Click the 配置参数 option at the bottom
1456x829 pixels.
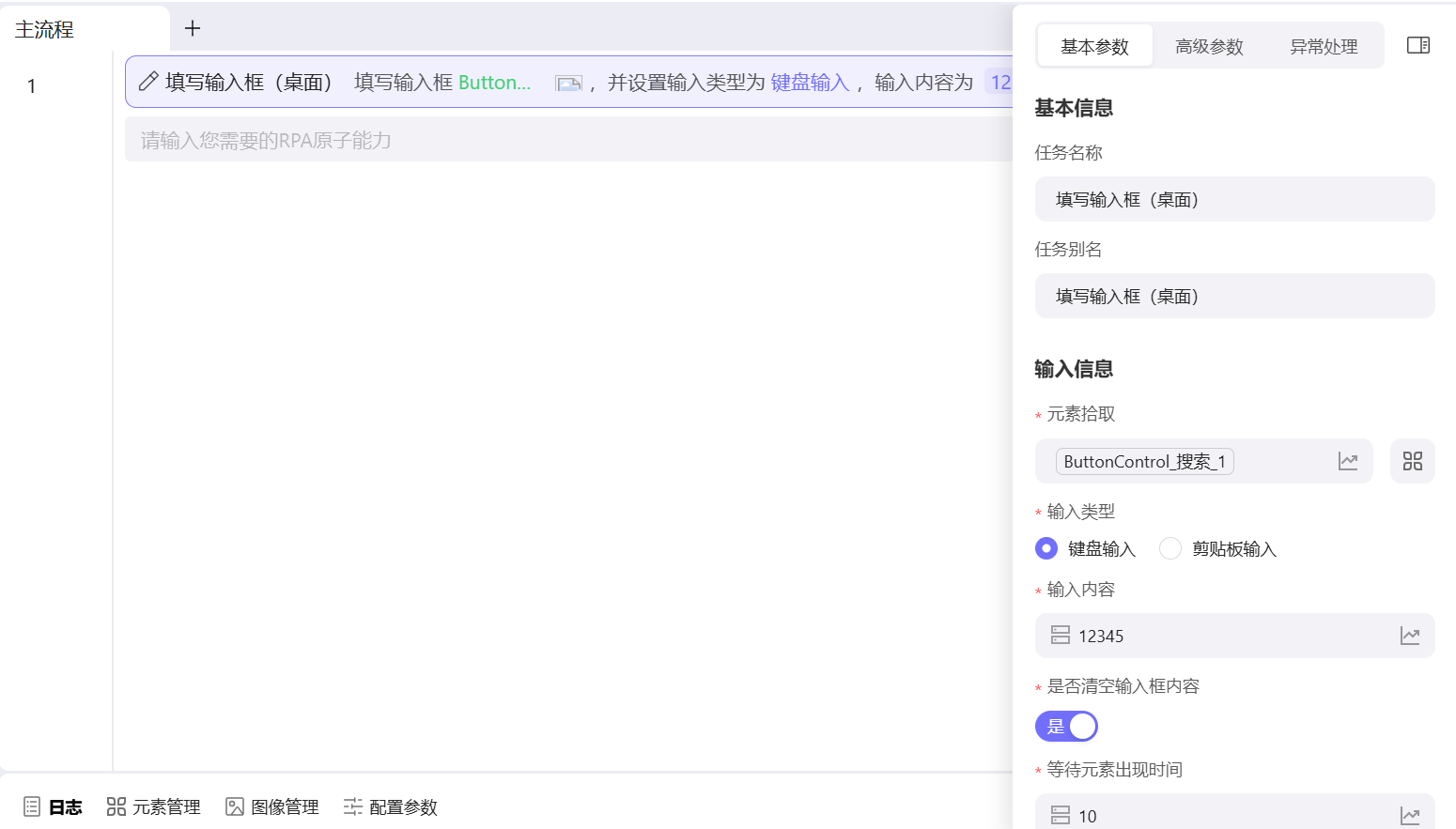coord(390,806)
